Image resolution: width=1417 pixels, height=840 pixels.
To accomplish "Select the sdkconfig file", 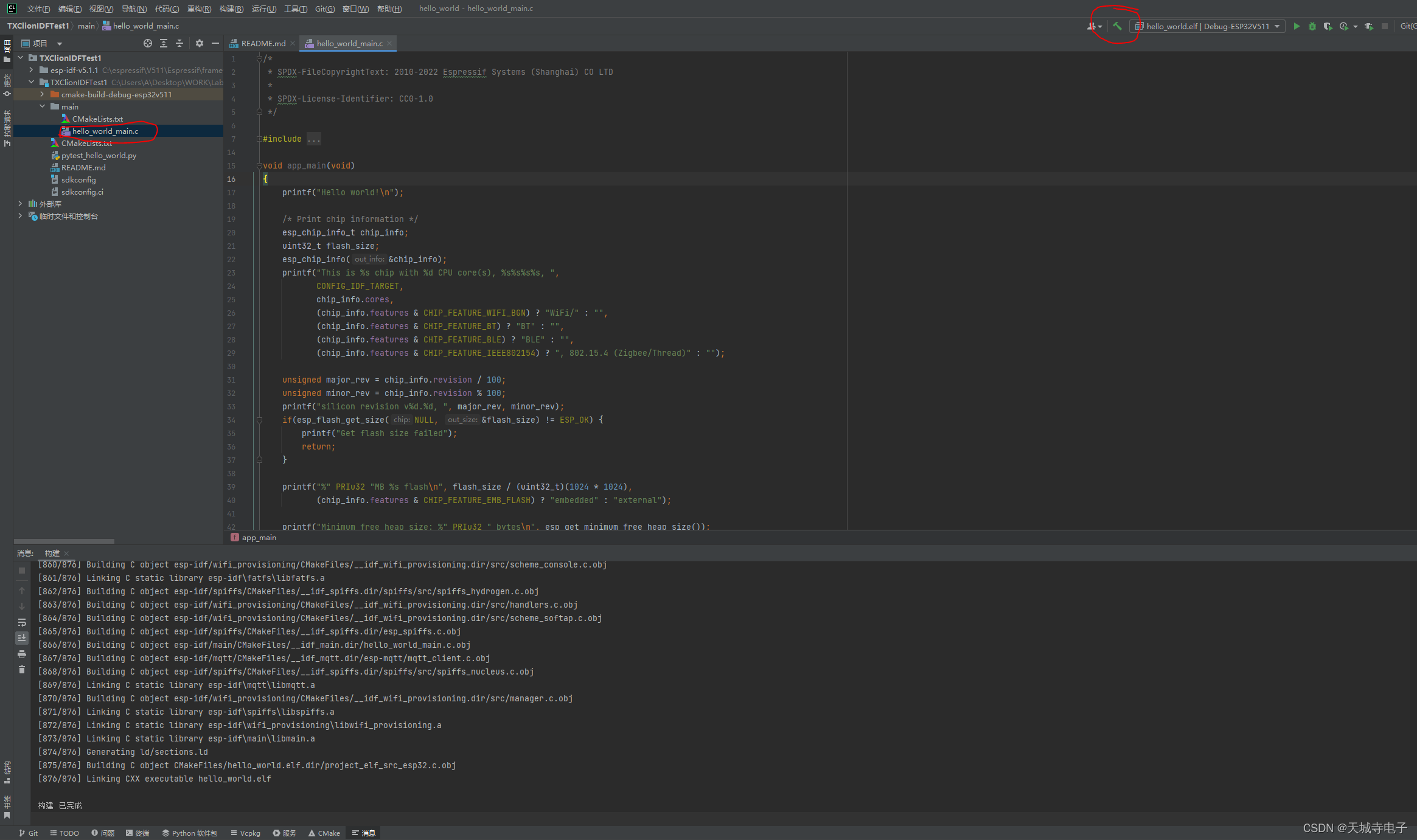I will coord(78,179).
